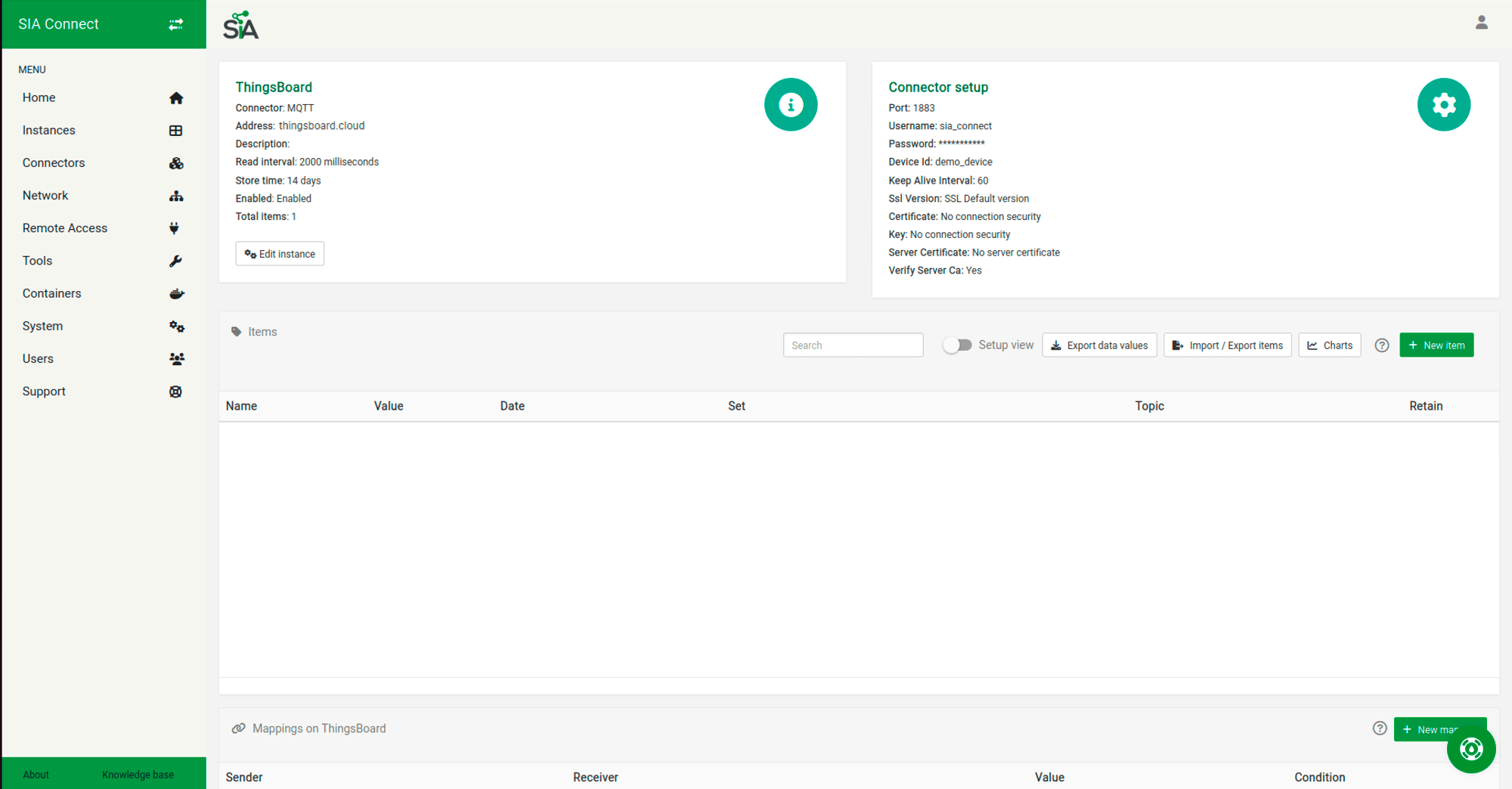Open the Instances menu item
This screenshot has height=789, width=1512.
pyautogui.click(x=49, y=130)
